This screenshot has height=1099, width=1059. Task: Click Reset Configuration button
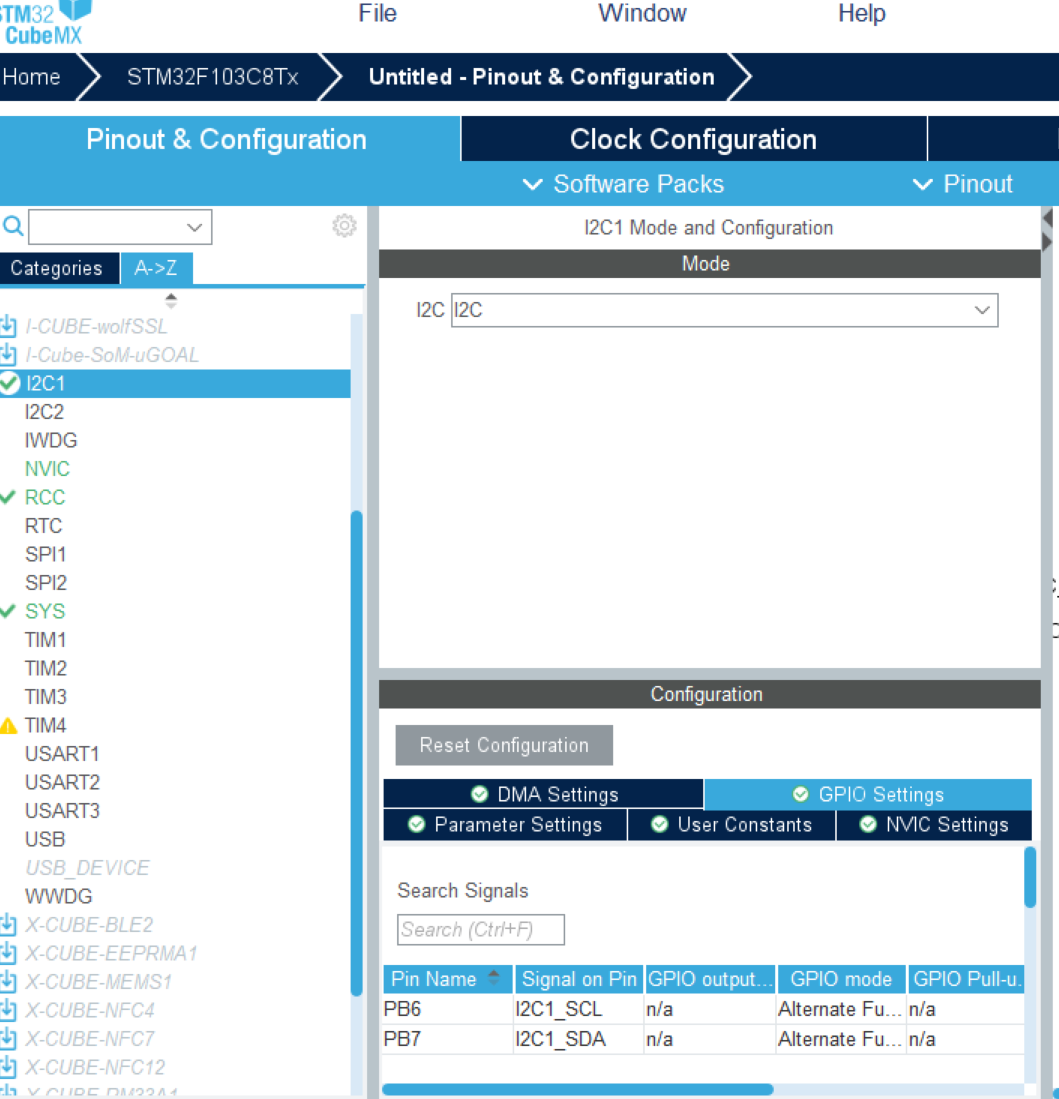(x=504, y=745)
